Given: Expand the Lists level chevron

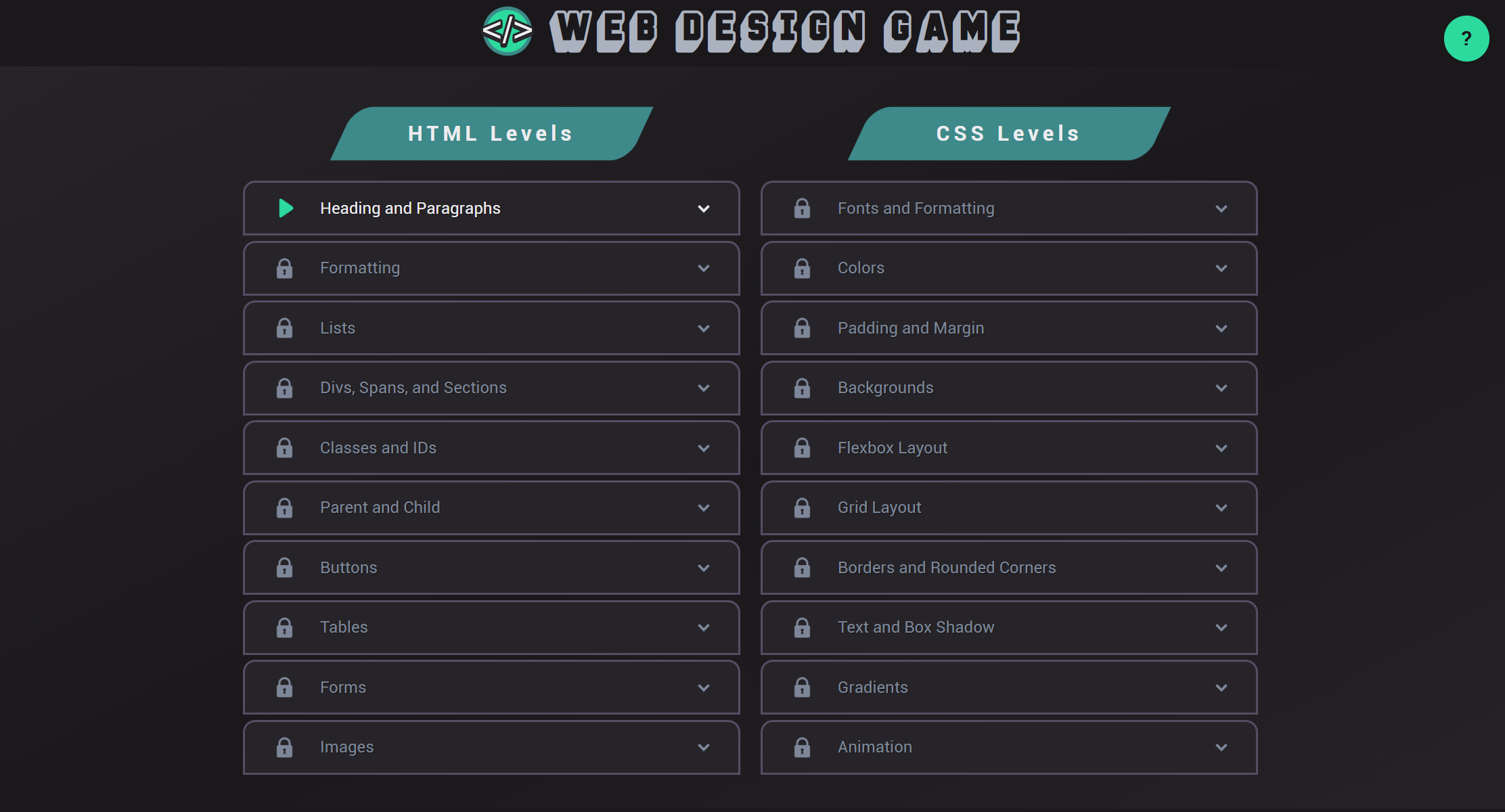Looking at the screenshot, I should pos(704,328).
